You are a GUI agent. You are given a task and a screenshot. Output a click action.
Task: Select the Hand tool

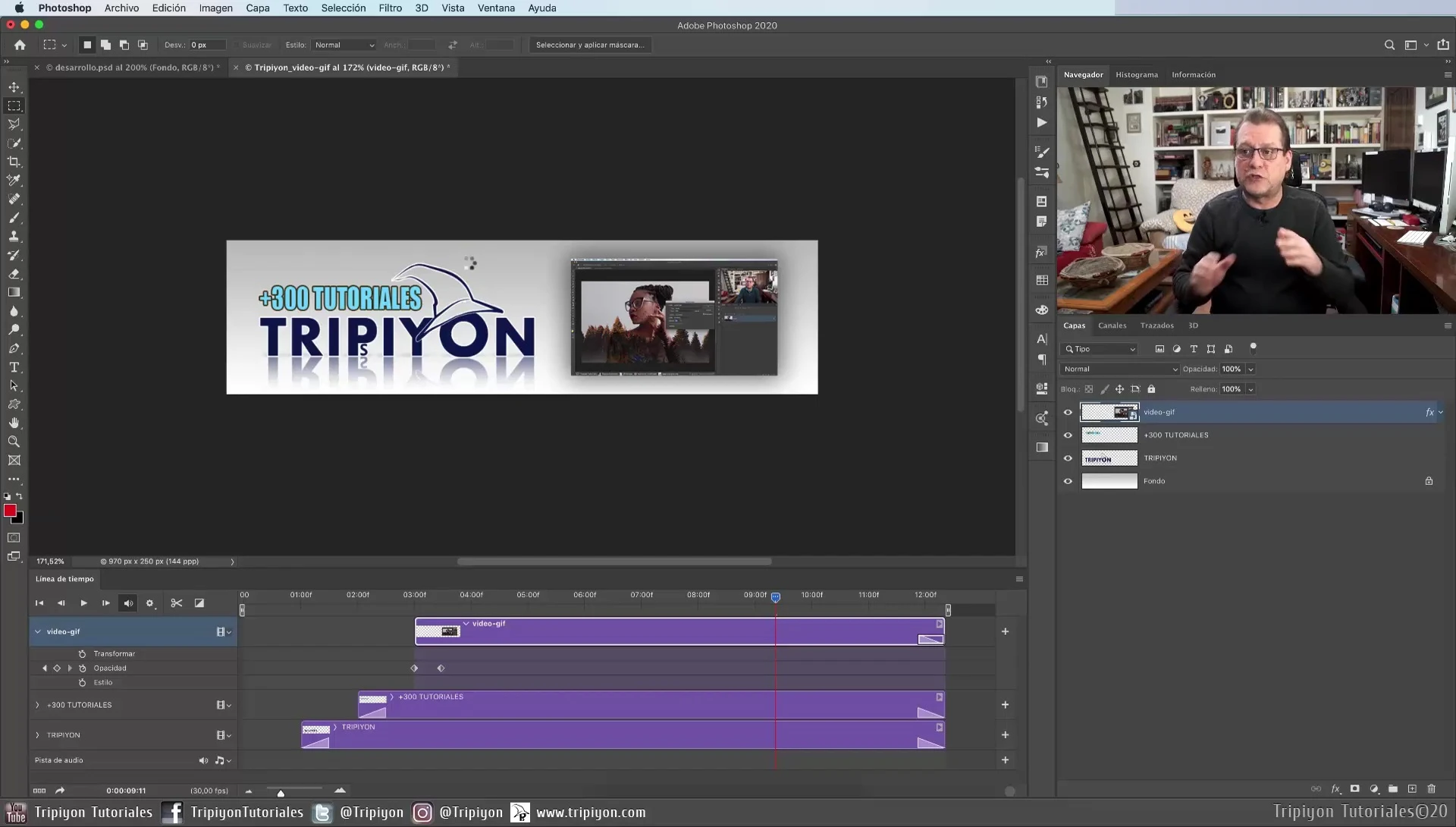pyautogui.click(x=14, y=423)
